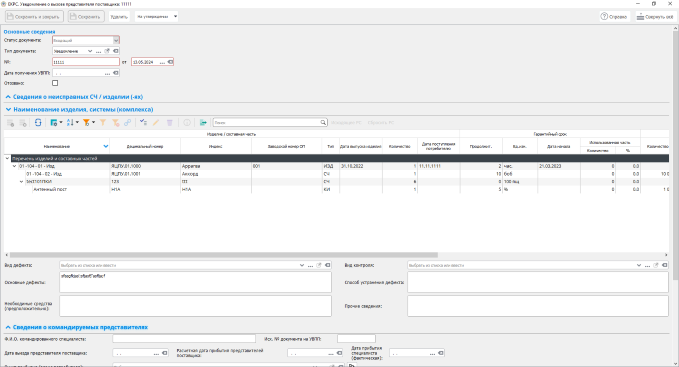The height and width of the screenshot is (367, 679).
Task: Open the Статус документа dropdown
Action: click(116, 40)
